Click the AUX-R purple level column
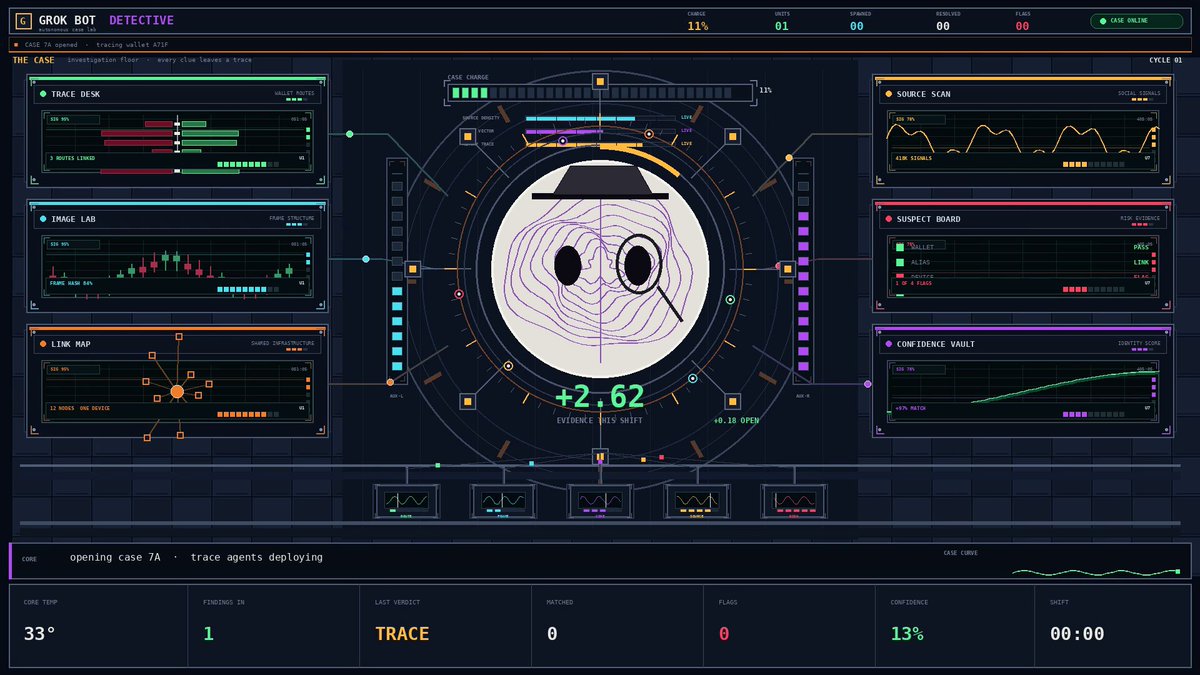Viewport: 1200px width, 675px height. (802, 272)
